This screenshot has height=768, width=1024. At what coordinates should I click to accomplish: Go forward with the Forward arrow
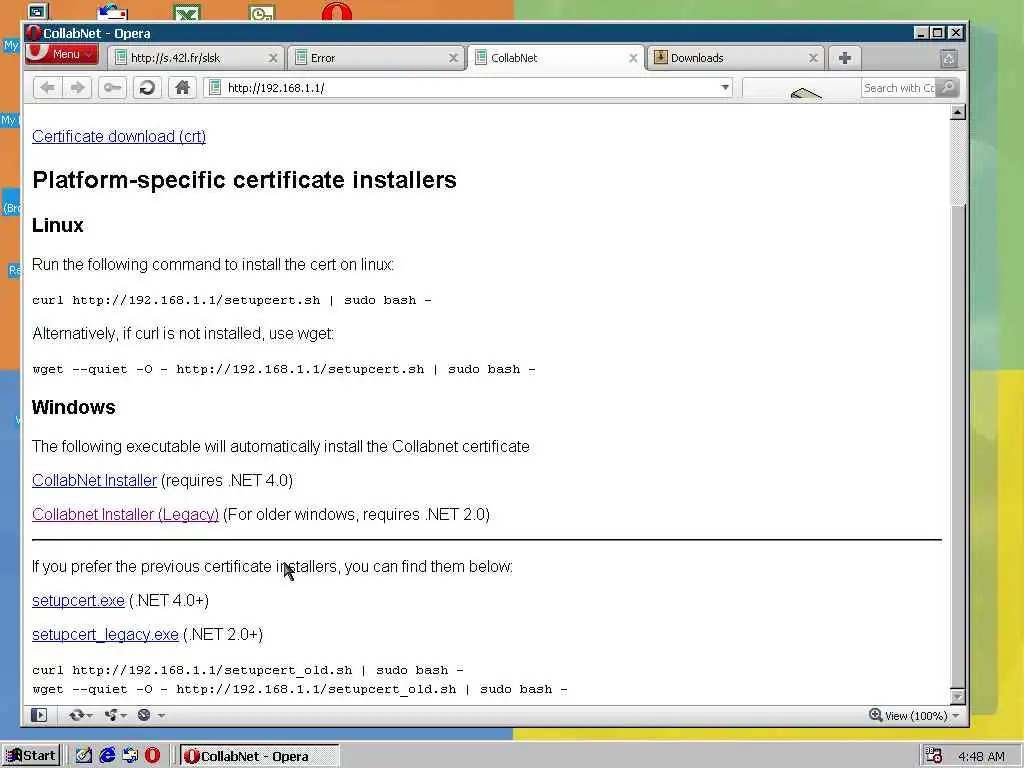point(77,88)
